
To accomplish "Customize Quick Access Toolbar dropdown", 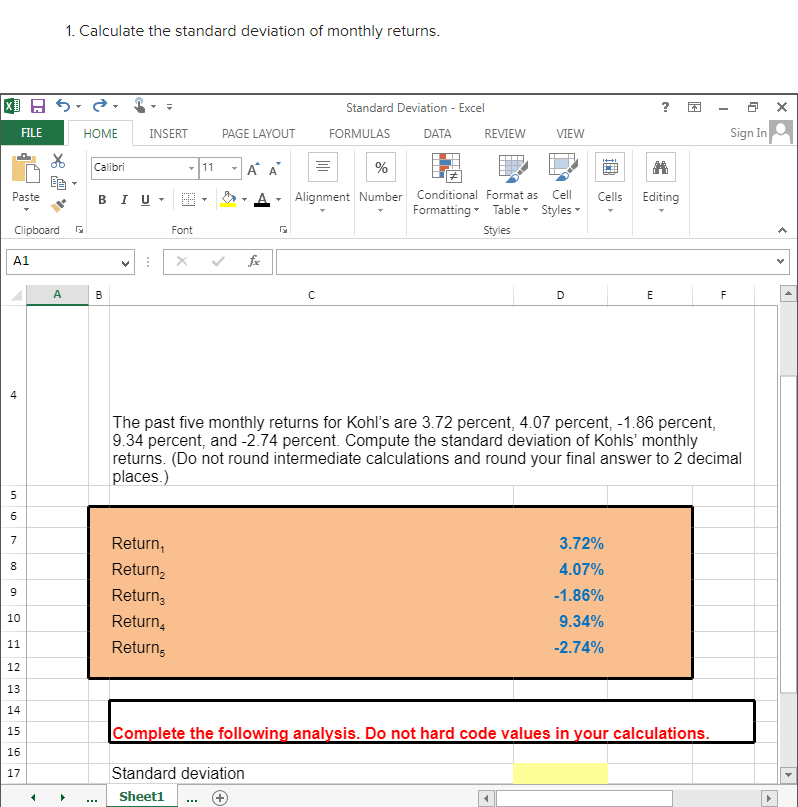I will [x=169, y=107].
